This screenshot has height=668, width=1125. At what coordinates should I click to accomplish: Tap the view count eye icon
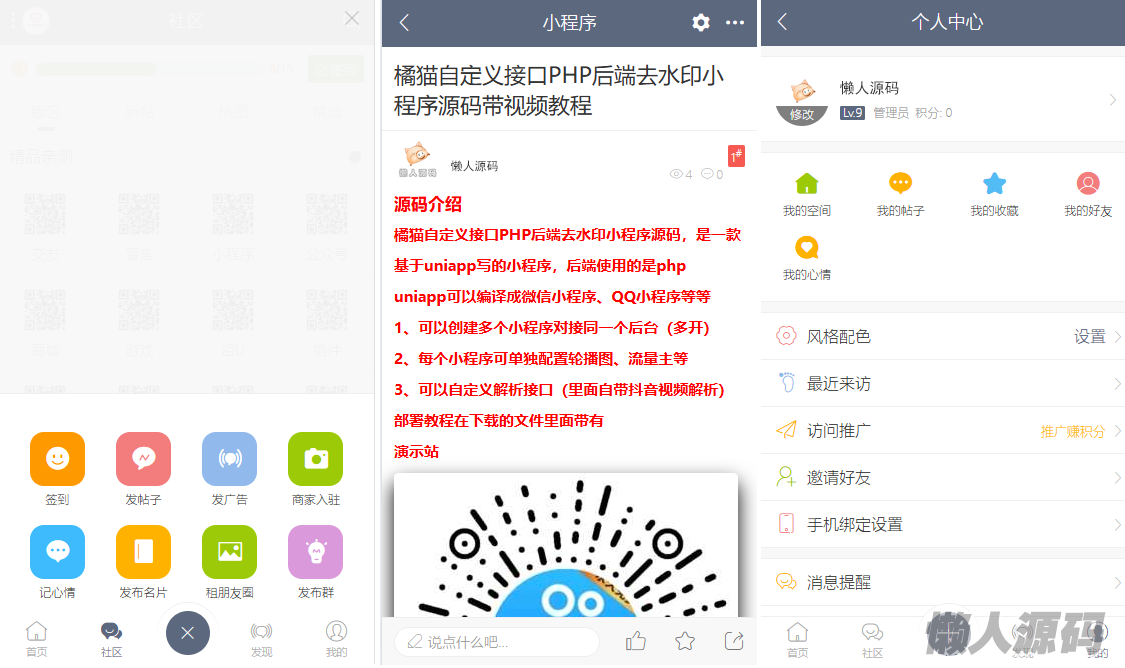point(676,174)
